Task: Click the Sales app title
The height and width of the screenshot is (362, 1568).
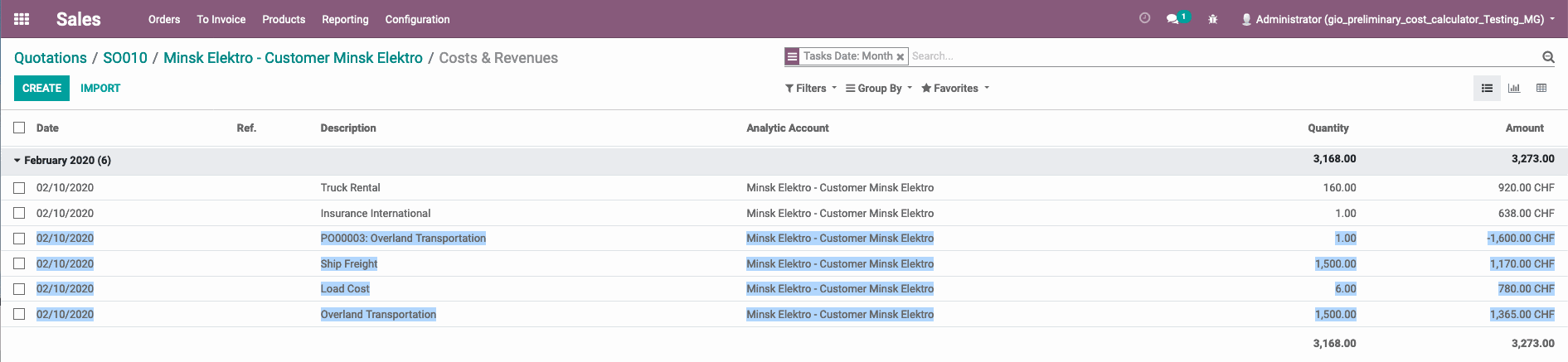Action: (x=79, y=19)
